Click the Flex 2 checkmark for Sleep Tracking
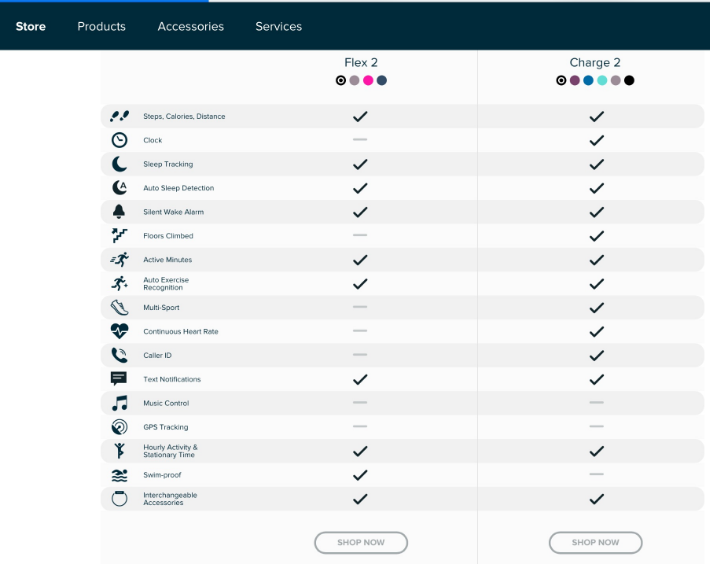Image resolution: width=710 pixels, height=564 pixels. click(x=360, y=164)
